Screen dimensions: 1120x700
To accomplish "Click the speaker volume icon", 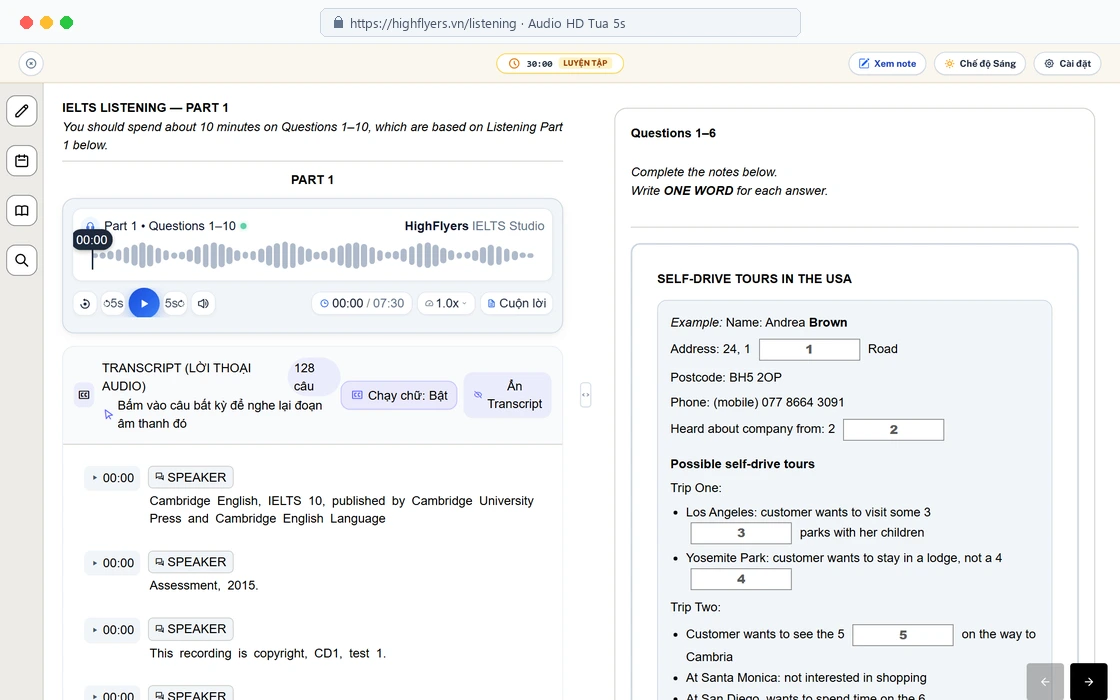I will (x=204, y=304).
